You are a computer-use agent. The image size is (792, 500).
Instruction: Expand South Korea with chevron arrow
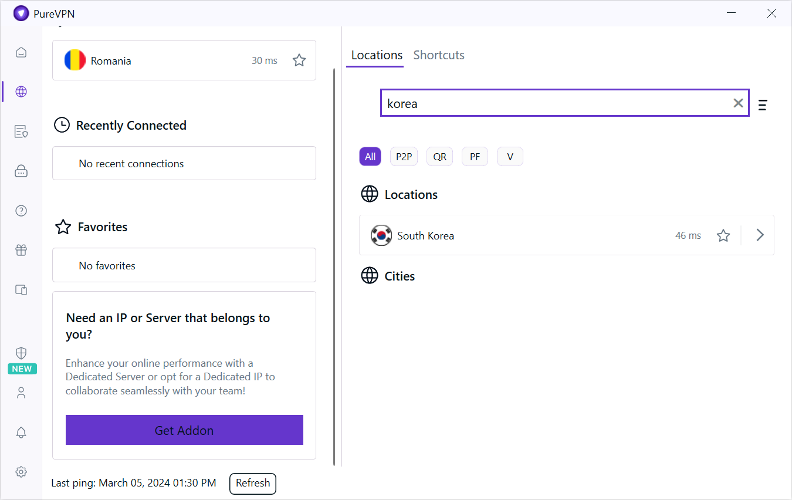(760, 236)
